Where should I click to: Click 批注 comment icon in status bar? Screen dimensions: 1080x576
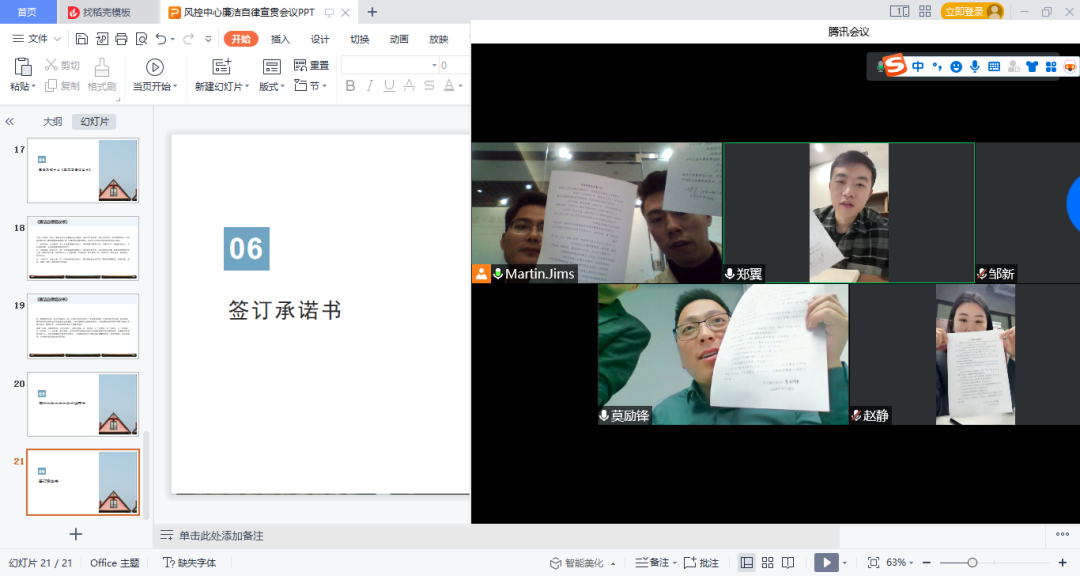702,563
